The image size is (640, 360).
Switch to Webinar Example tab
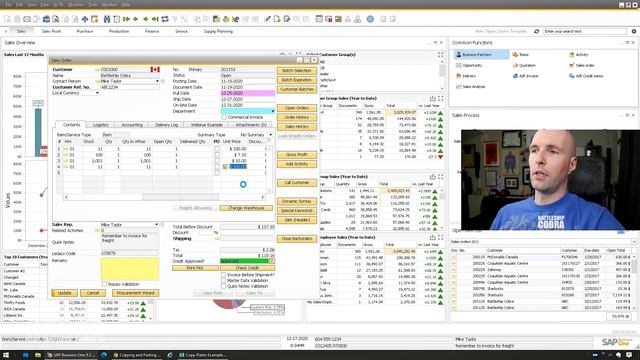[x=207, y=125]
